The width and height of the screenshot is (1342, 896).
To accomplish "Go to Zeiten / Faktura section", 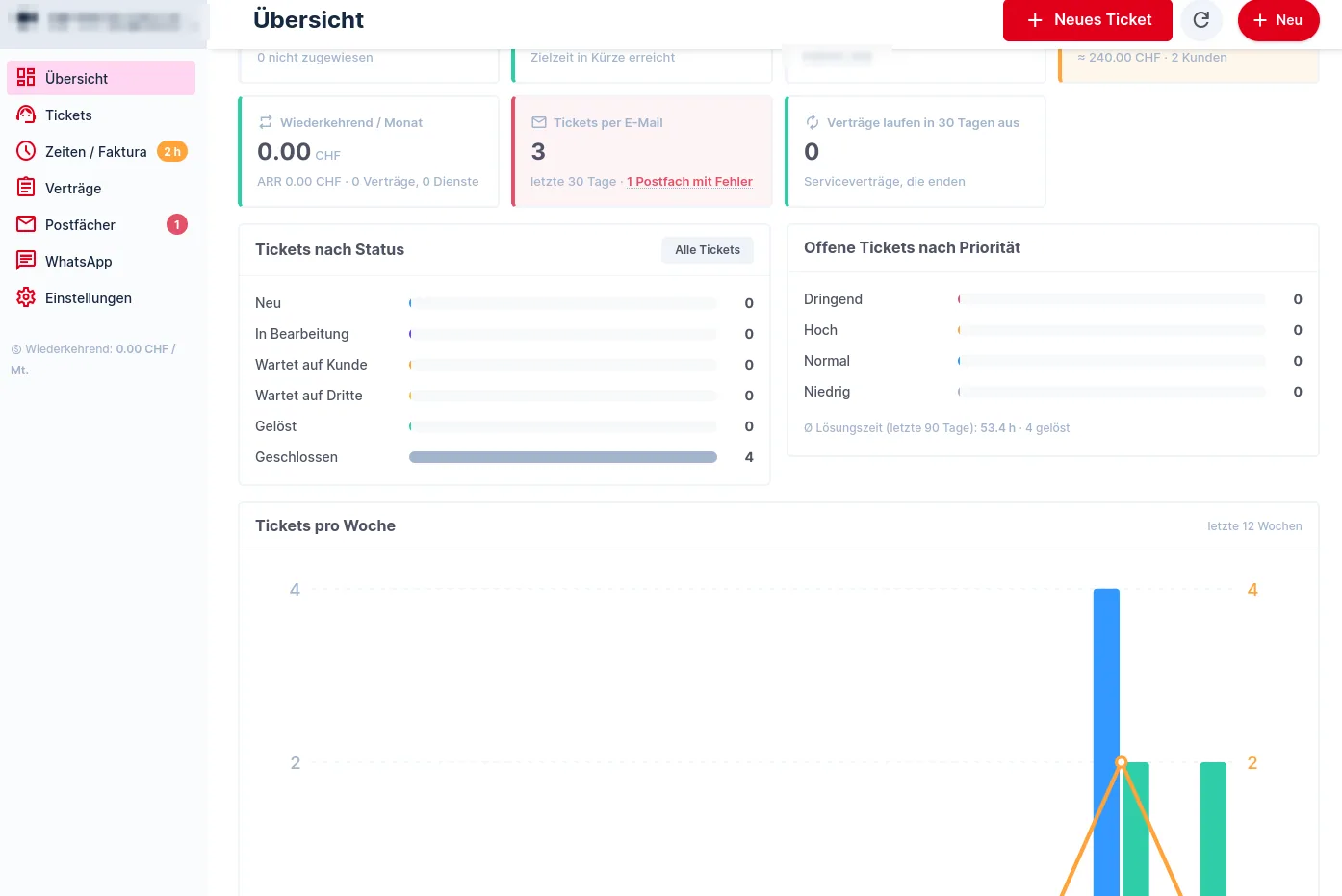I will pos(101,151).
